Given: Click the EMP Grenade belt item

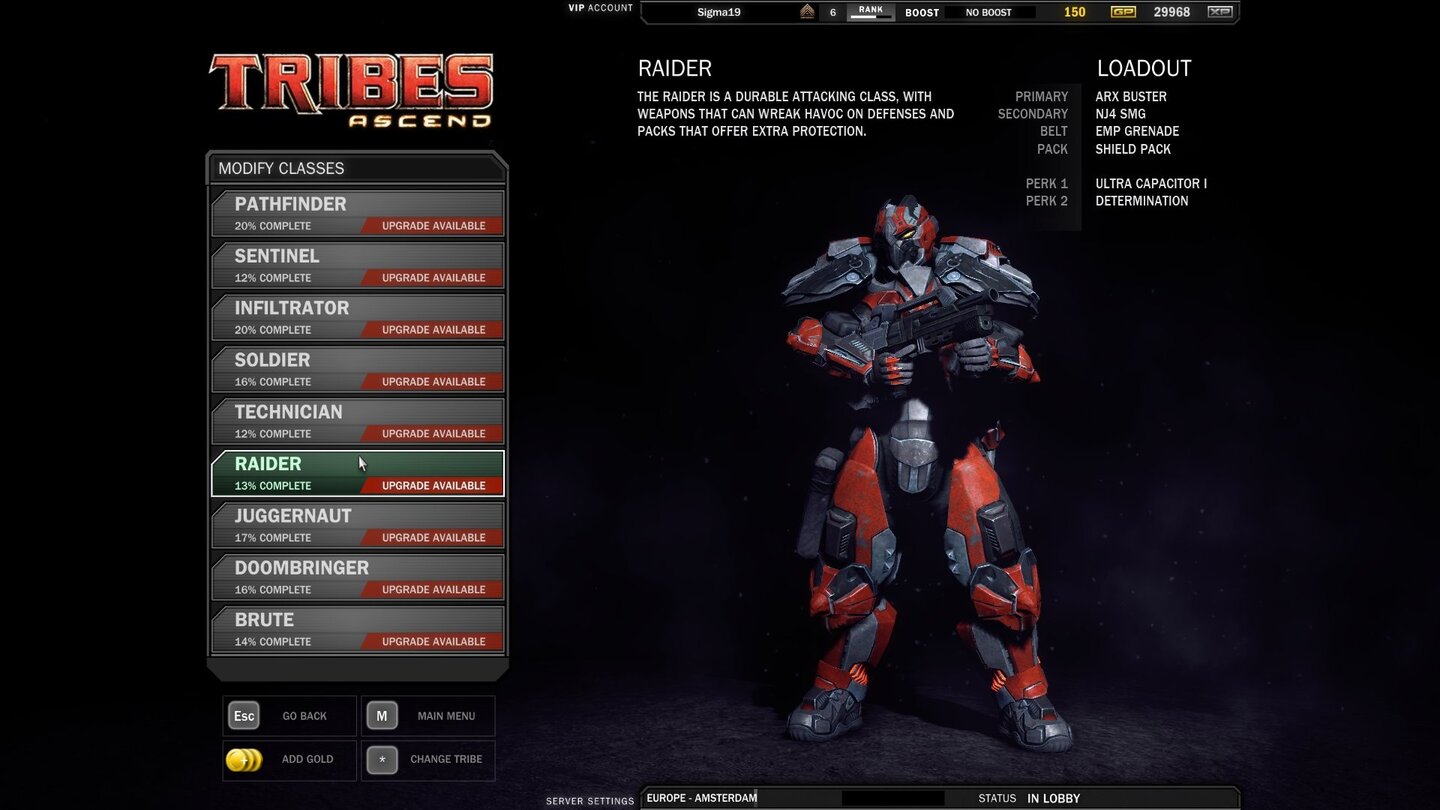Looking at the screenshot, I should (x=1137, y=131).
